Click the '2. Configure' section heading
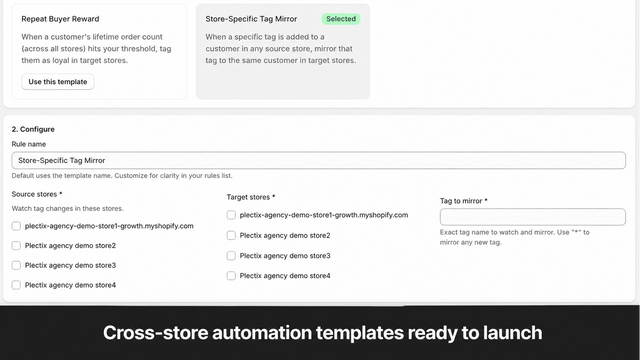This screenshot has height=360, width=640. [x=33, y=129]
